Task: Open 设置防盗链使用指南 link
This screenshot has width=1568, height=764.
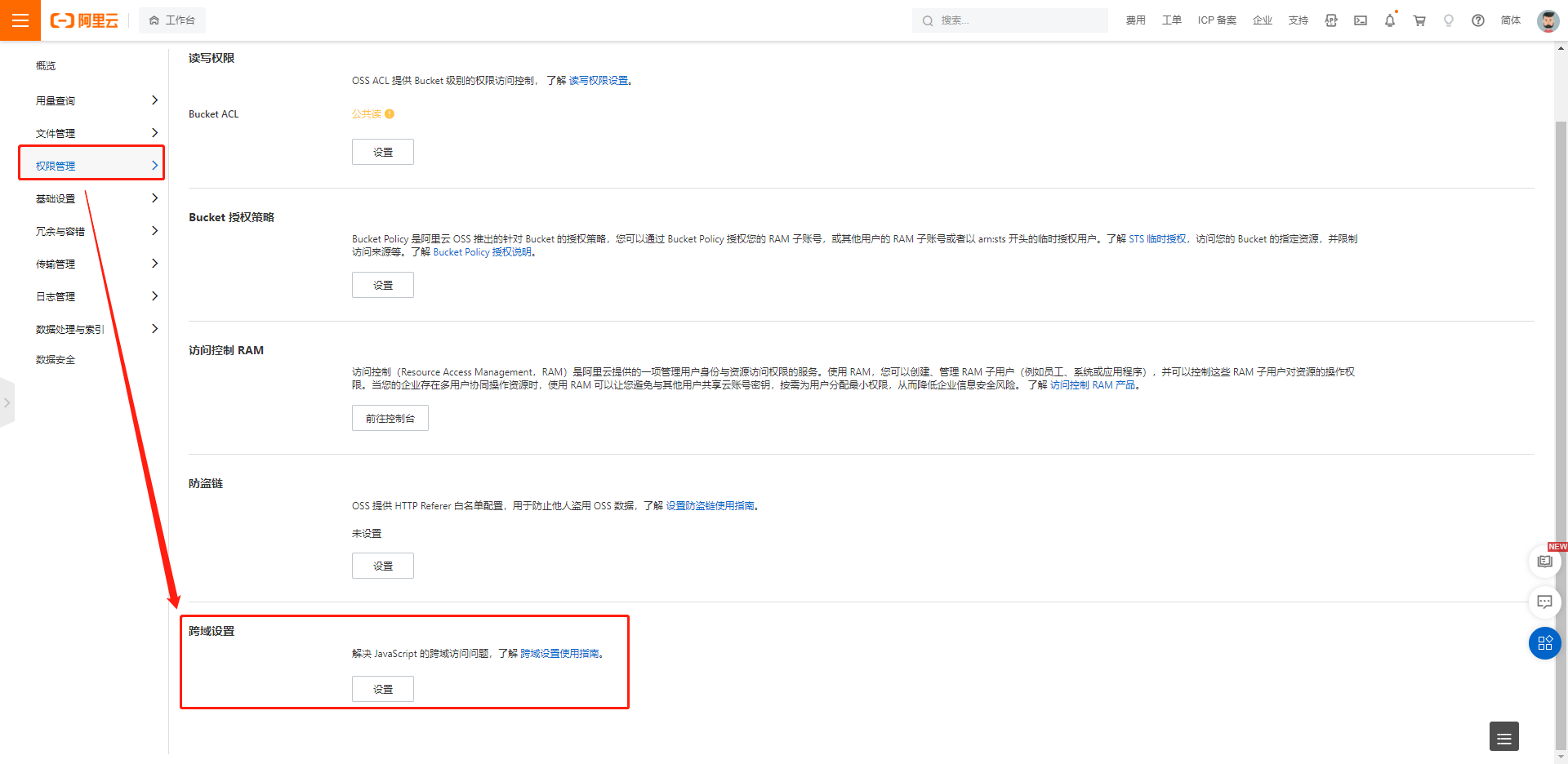Action: (710, 506)
